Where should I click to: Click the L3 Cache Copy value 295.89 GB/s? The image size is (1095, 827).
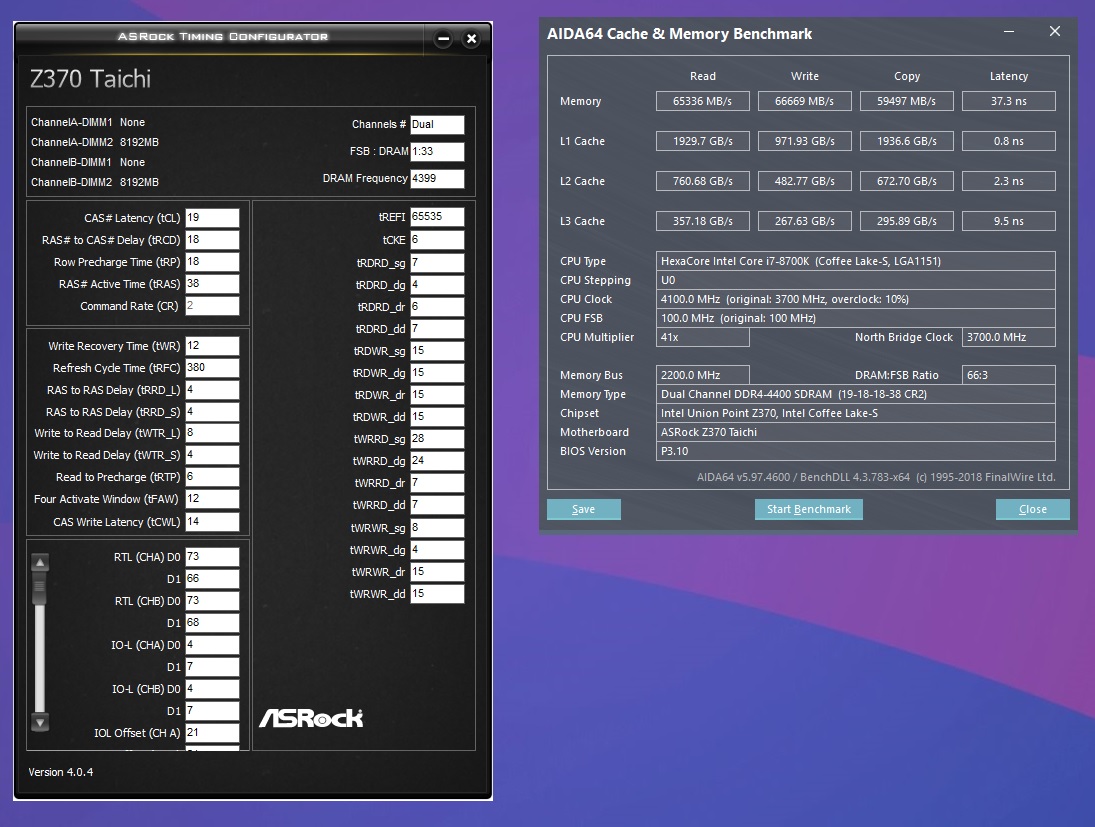(906, 221)
